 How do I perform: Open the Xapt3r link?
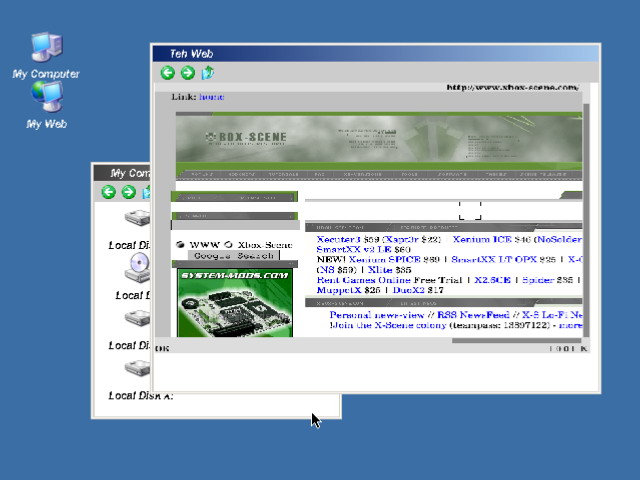pyautogui.click(x=402, y=239)
